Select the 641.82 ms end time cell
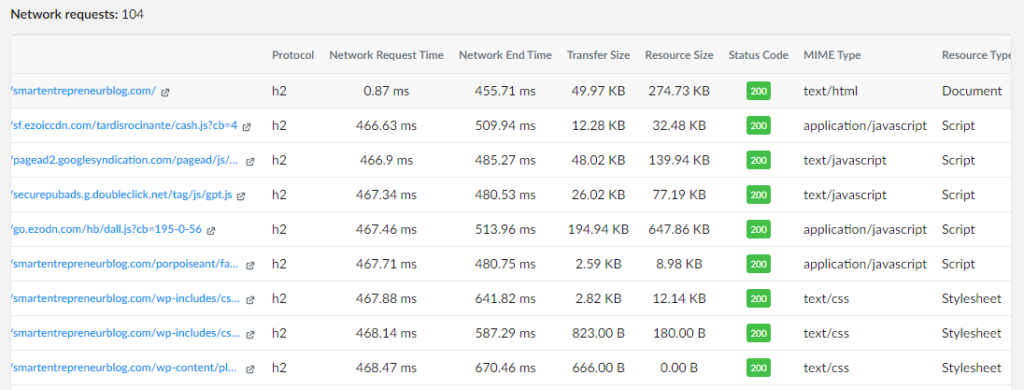This screenshot has height=390, width=1024. (505, 299)
